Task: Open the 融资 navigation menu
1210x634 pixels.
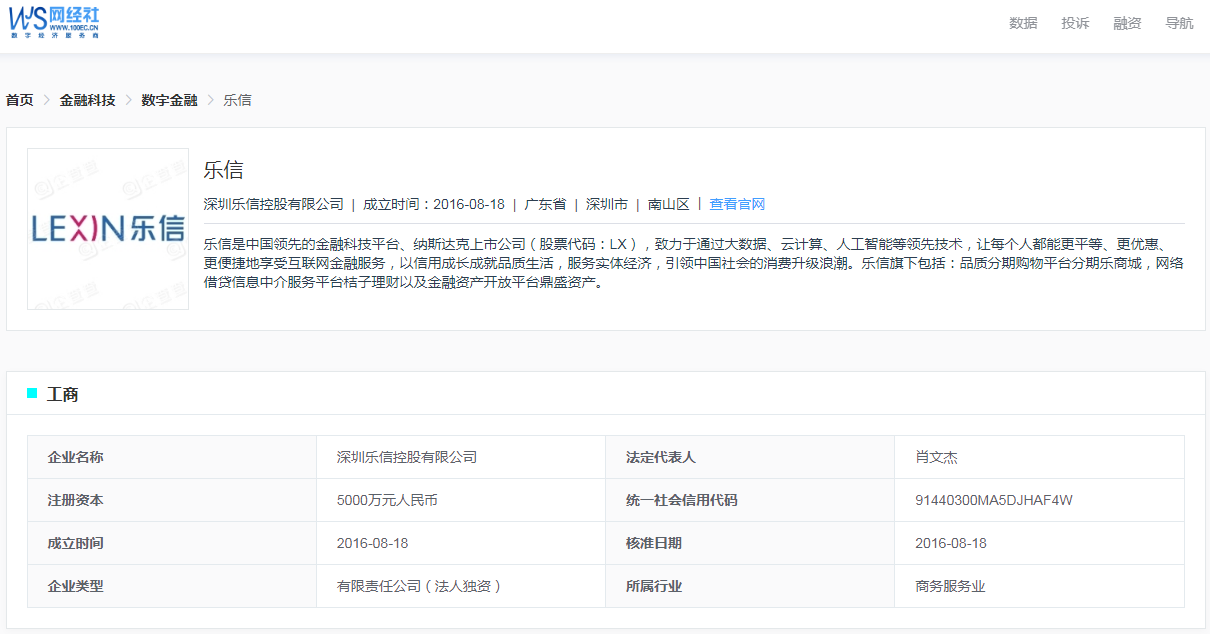Action: click(1127, 23)
